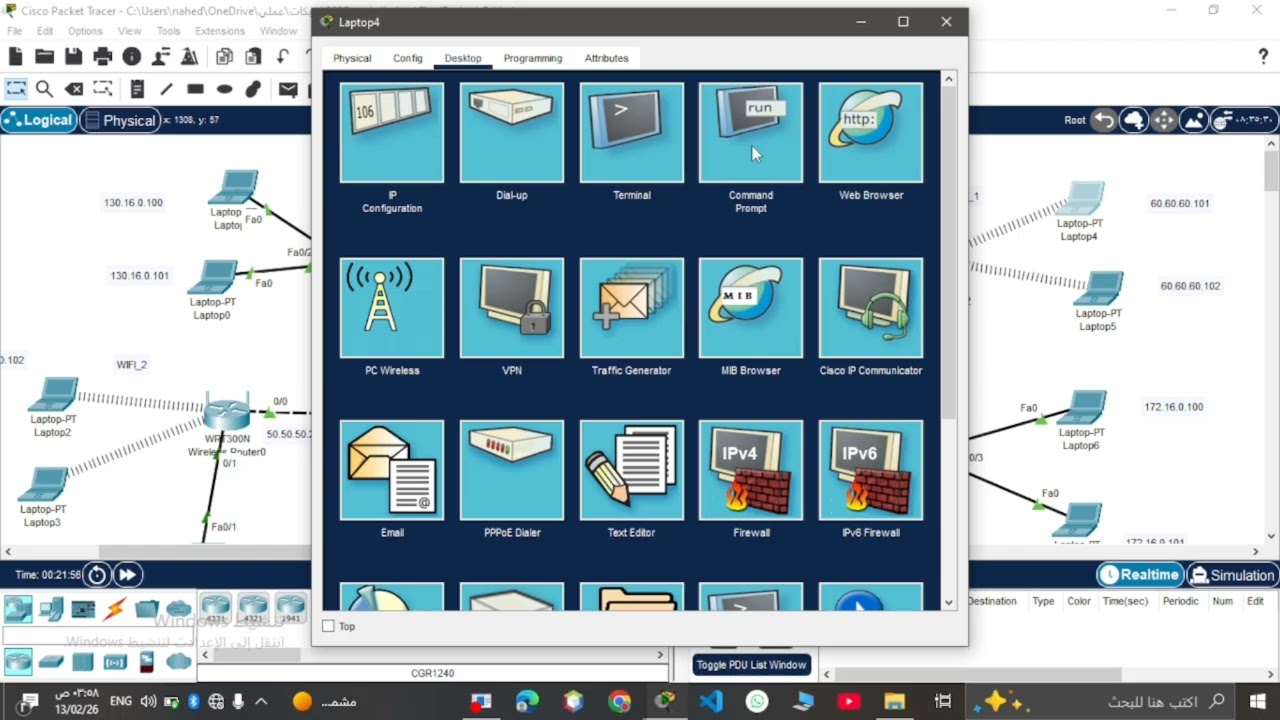This screenshot has width=1280, height=720.
Task: Open the Email app
Action: [392, 470]
